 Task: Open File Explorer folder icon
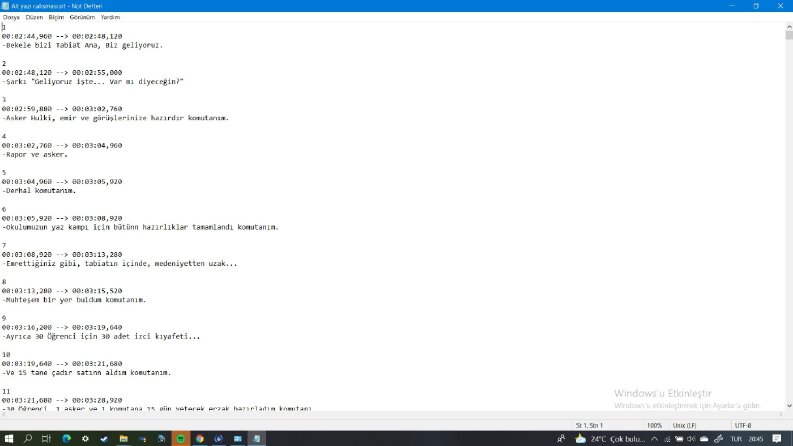point(123,438)
